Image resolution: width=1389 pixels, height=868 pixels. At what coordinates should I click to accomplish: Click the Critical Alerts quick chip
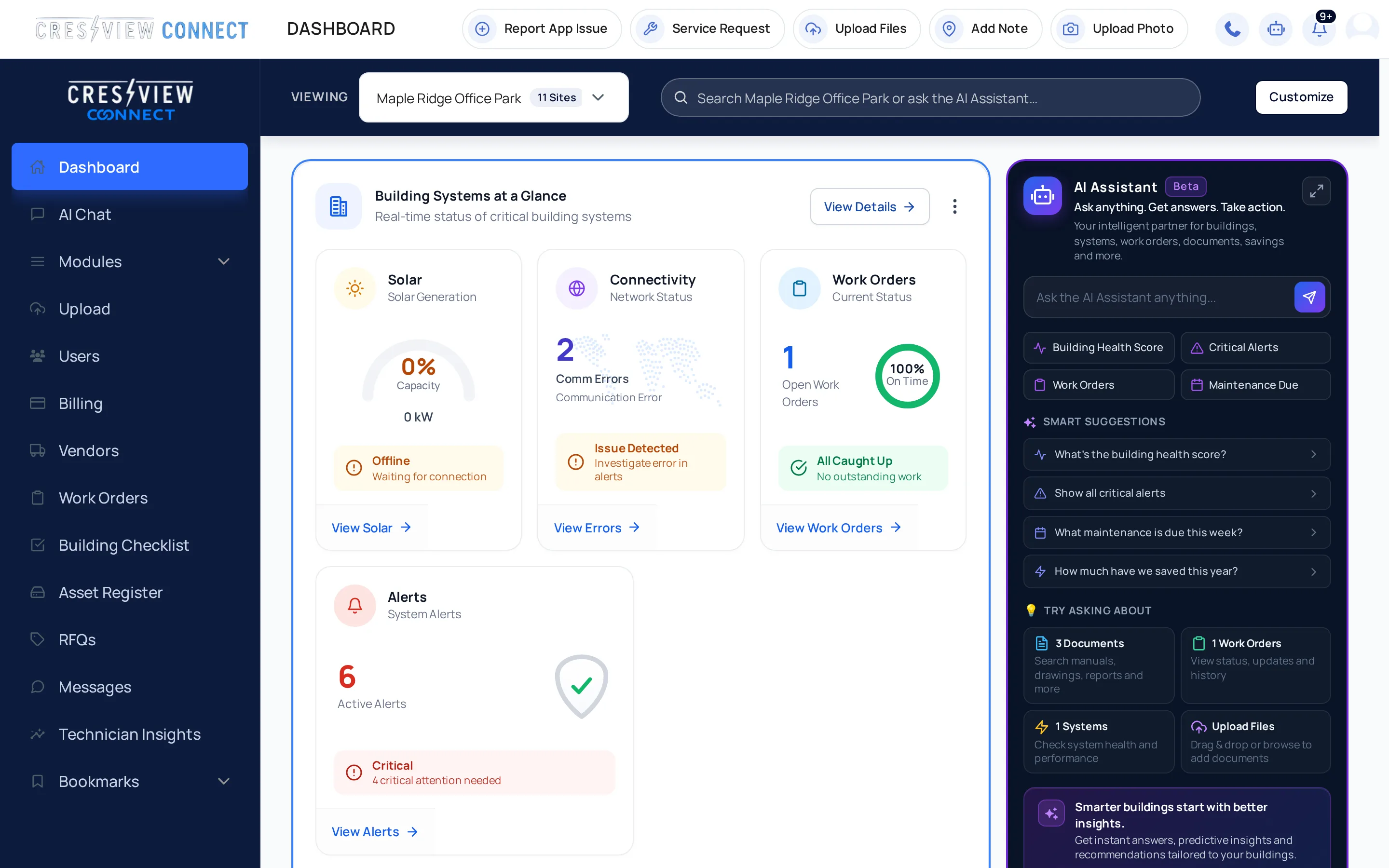pyautogui.click(x=1255, y=347)
